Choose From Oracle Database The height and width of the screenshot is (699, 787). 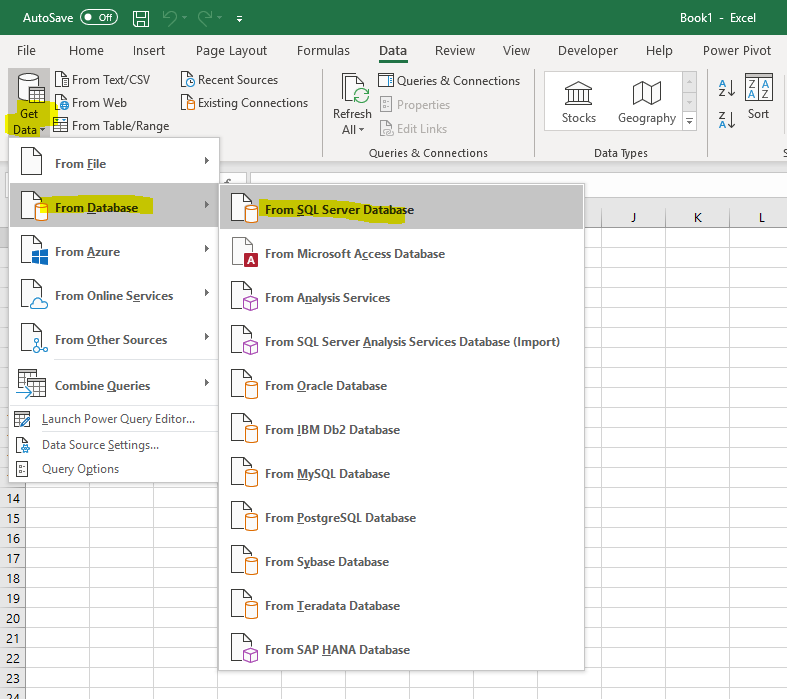point(402,384)
